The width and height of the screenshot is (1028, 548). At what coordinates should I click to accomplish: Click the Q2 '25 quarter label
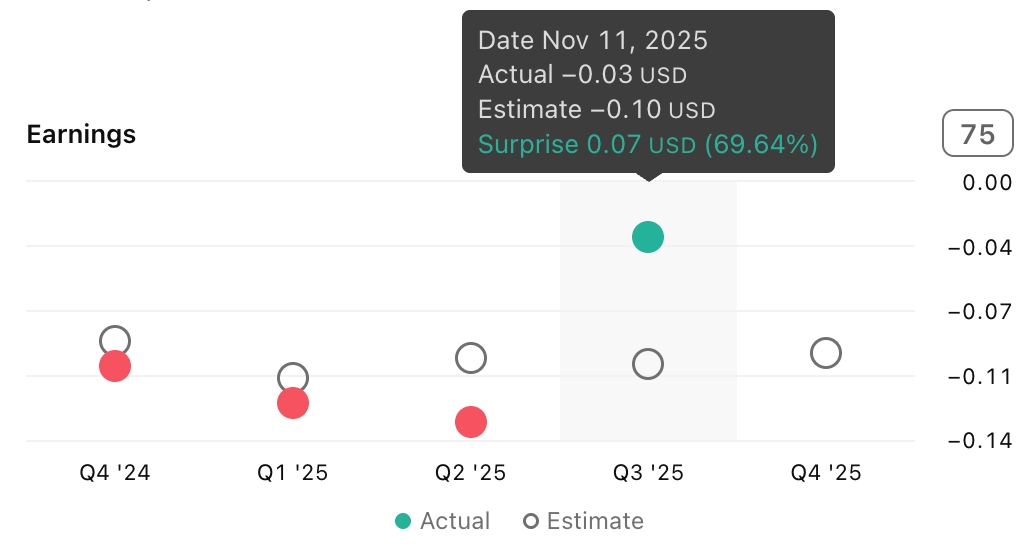coord(471,473)
